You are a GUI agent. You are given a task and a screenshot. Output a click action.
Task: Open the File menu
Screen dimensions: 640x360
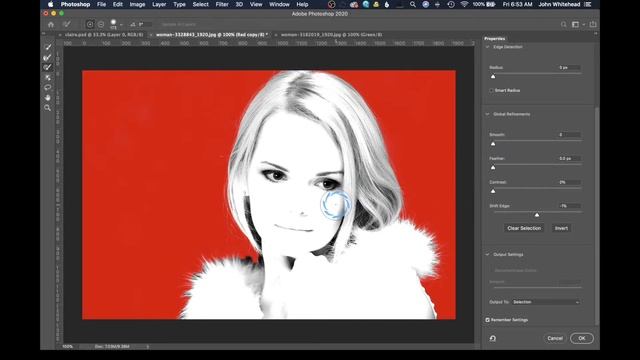point(101,4)
